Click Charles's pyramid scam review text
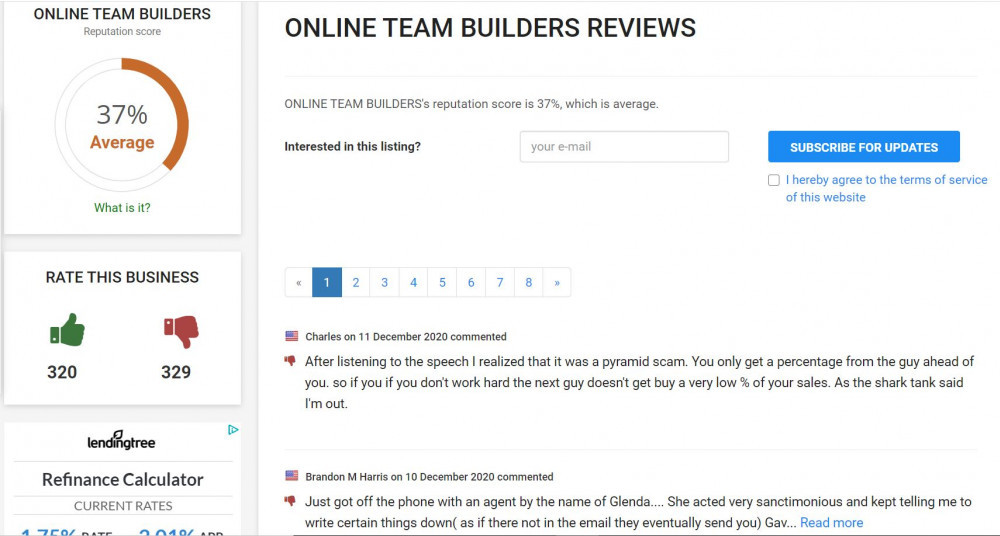This screenshot has width=1000, height=536. click(639, 383)
